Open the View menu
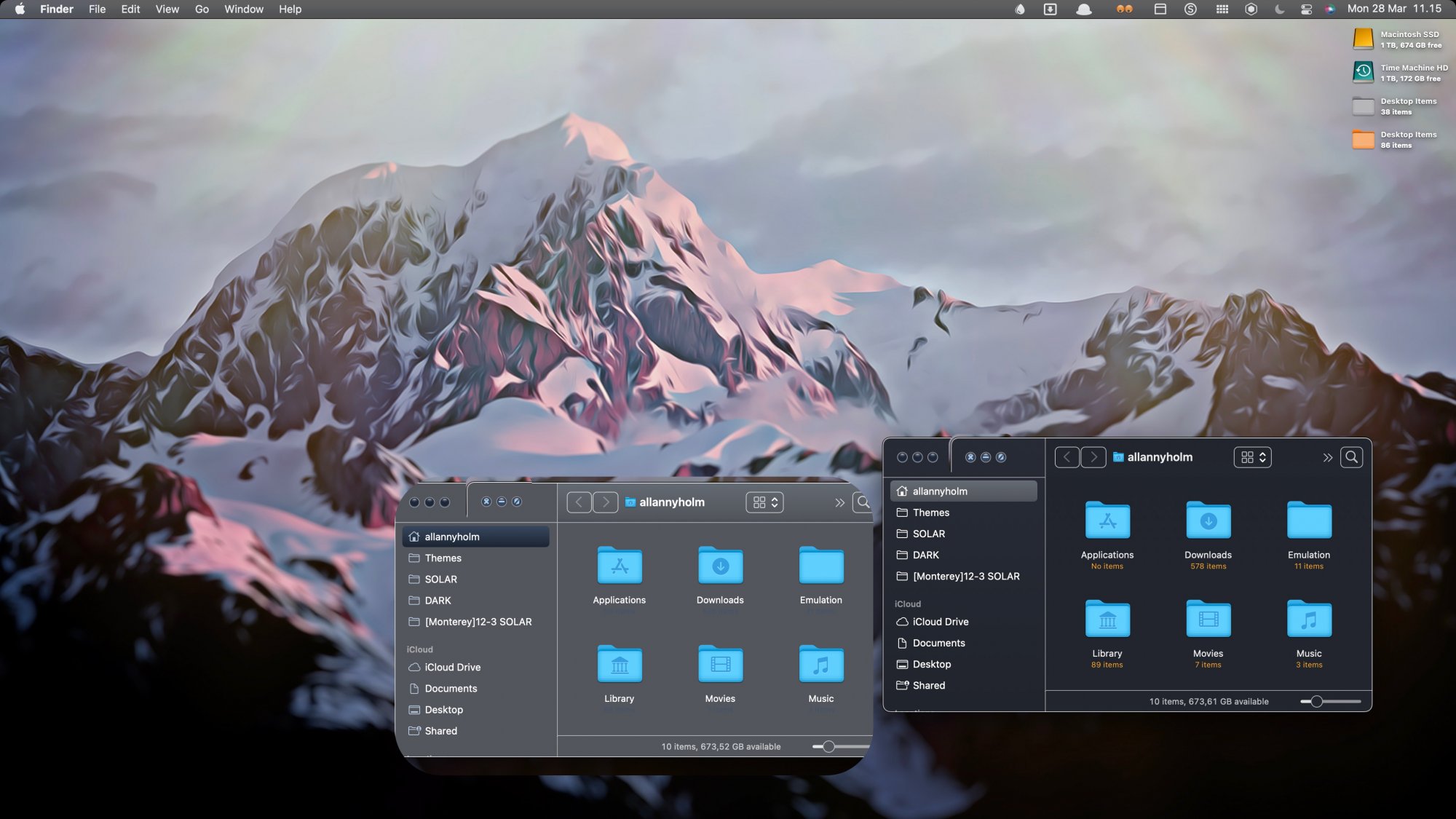 167,9
